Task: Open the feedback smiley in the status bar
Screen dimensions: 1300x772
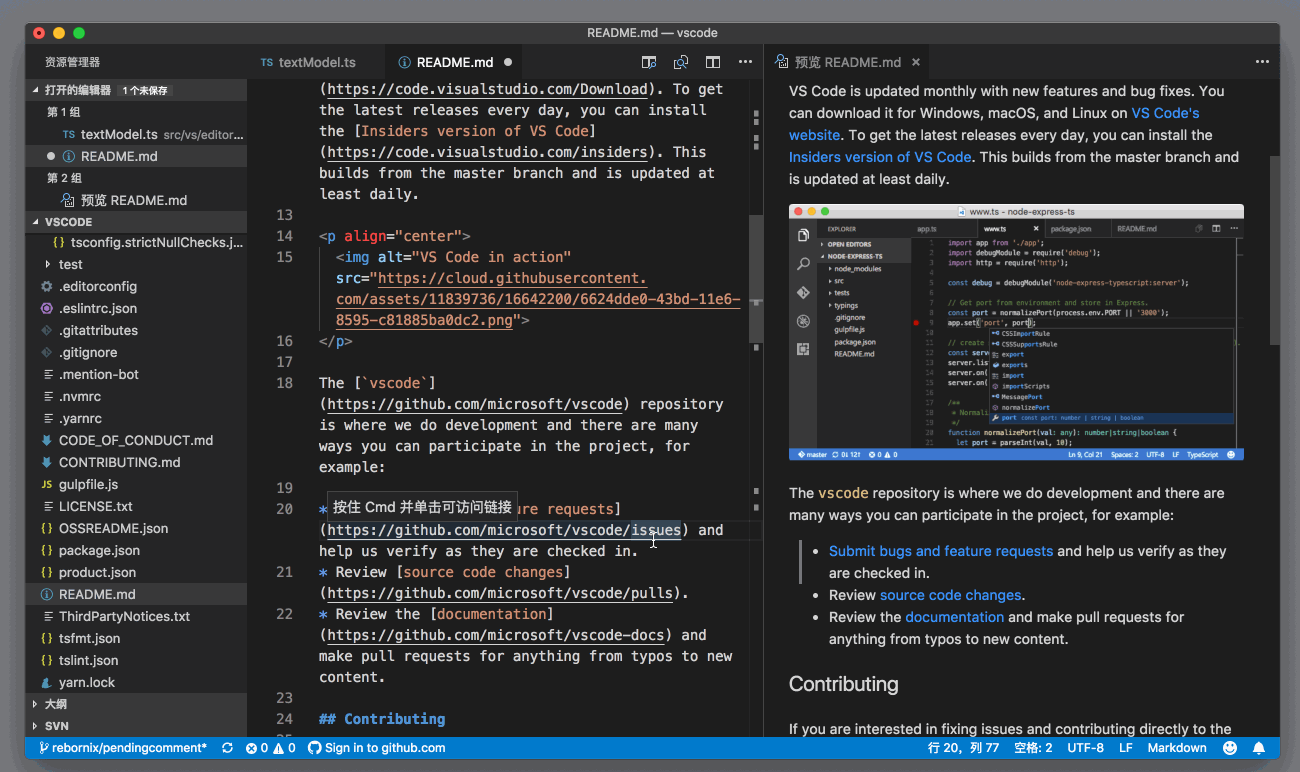Action: [1229, 747]
